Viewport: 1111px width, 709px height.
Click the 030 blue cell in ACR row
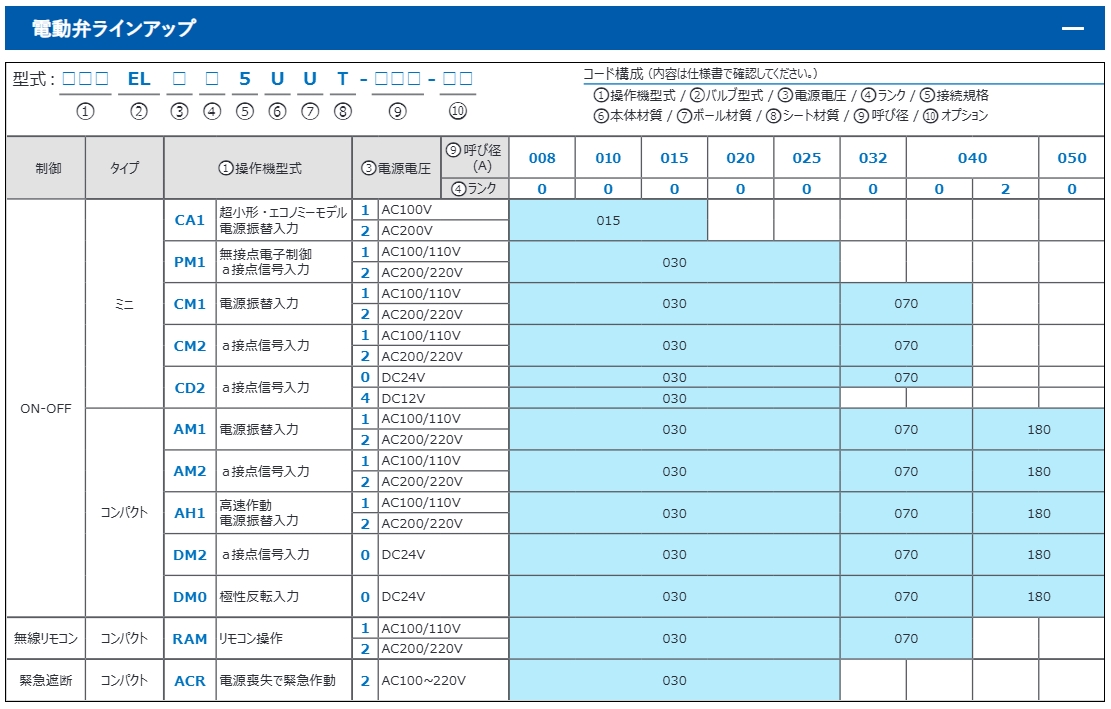pyautogui.click(x=675, y=681)
